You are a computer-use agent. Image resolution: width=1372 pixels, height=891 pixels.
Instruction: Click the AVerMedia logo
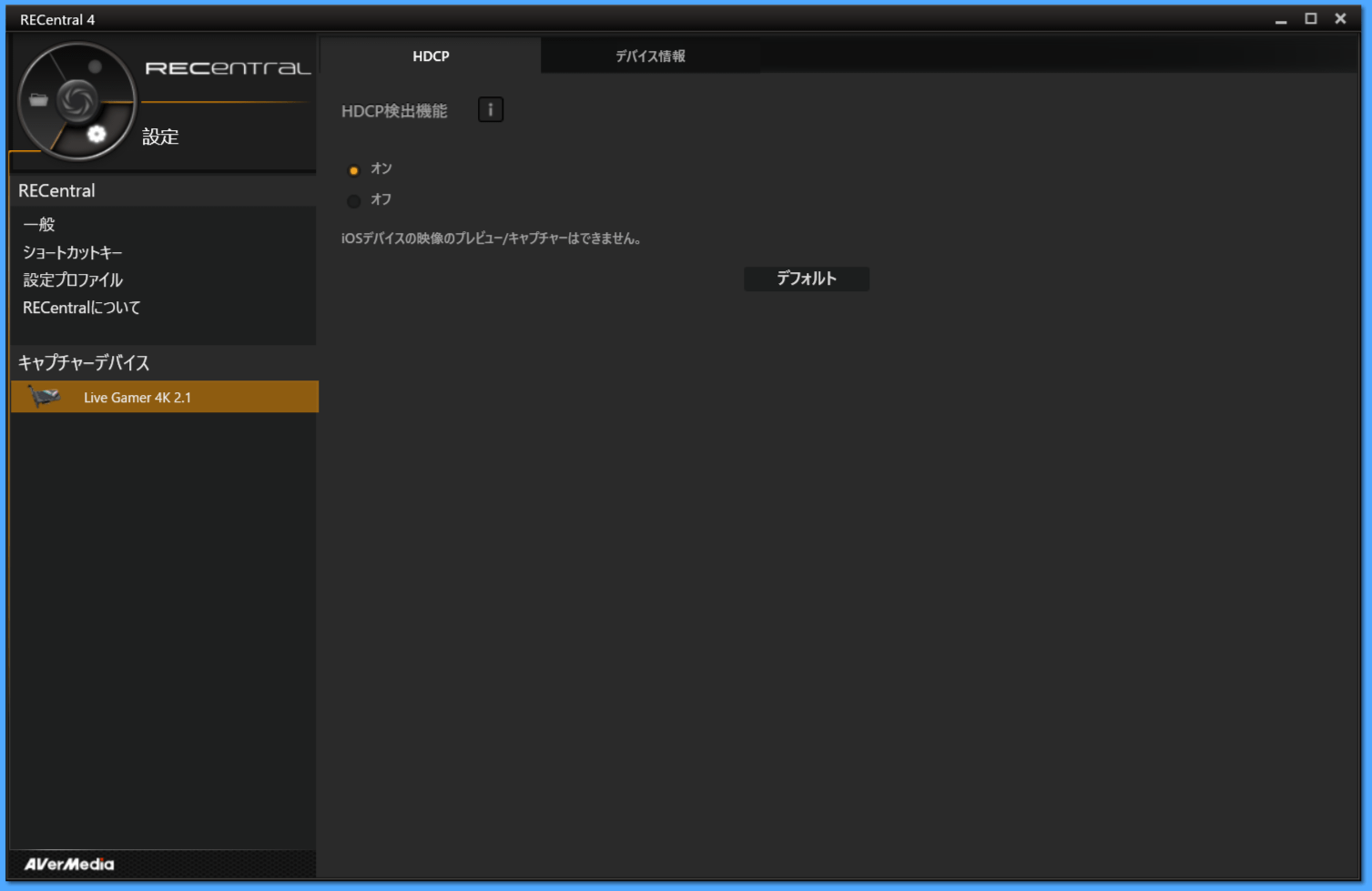[69, 864]
